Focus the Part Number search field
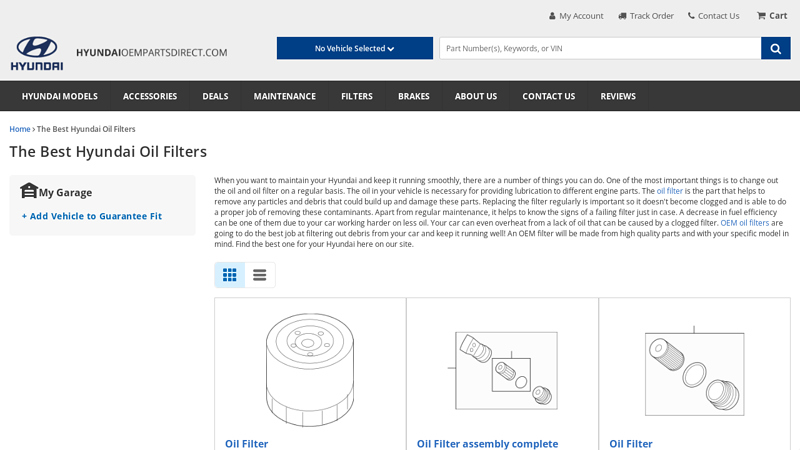Image resolution: width=800 pixels, height=450 pixels. click(x=600, y=48)
